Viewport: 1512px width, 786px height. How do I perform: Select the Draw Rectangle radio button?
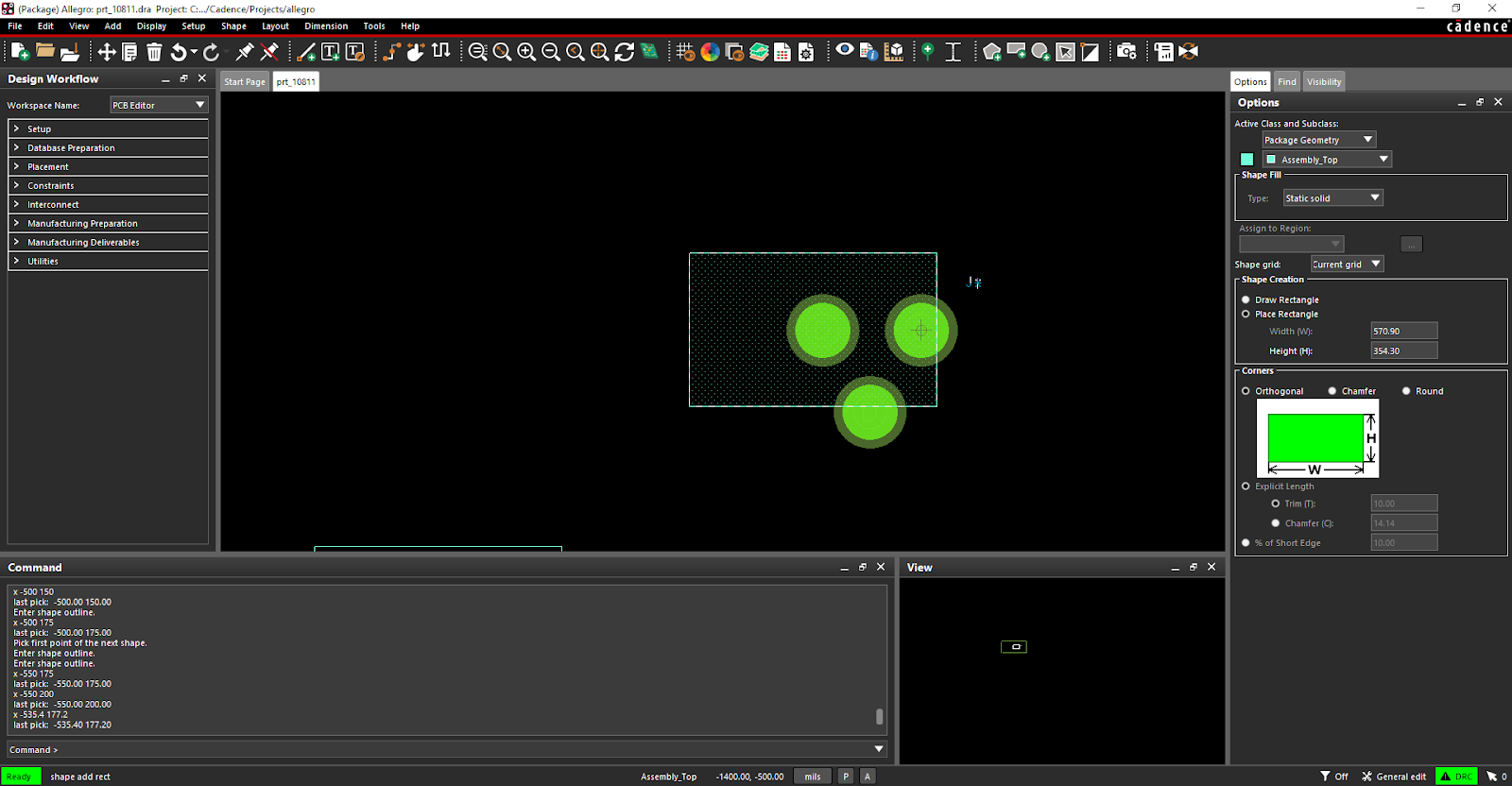pos(1246,299)
